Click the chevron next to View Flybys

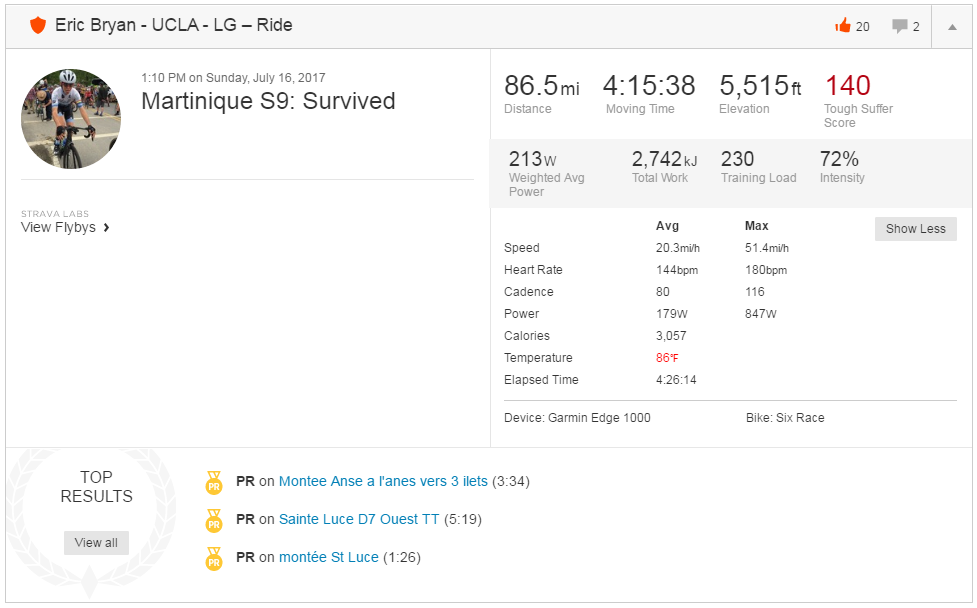tap(107, 227)
